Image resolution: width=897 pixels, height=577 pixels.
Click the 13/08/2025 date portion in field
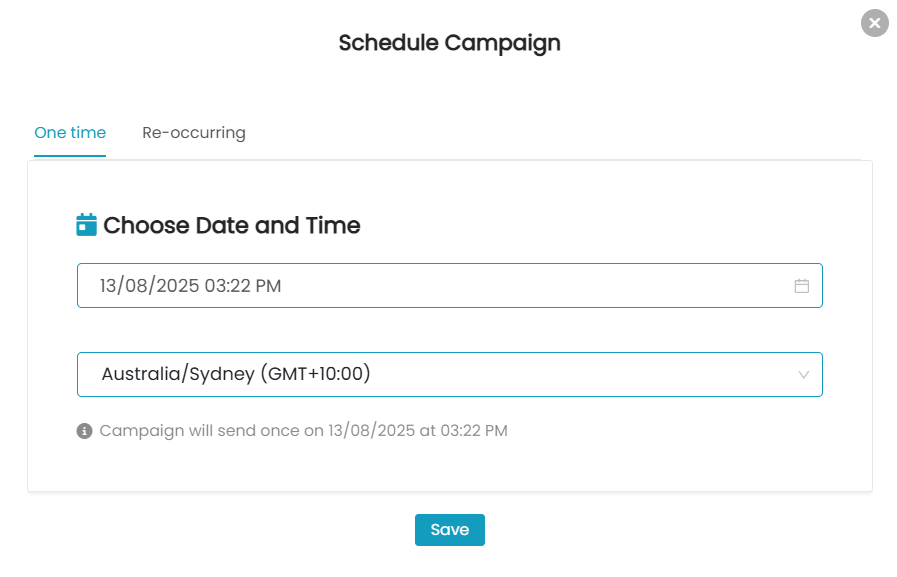click(149, 286)
